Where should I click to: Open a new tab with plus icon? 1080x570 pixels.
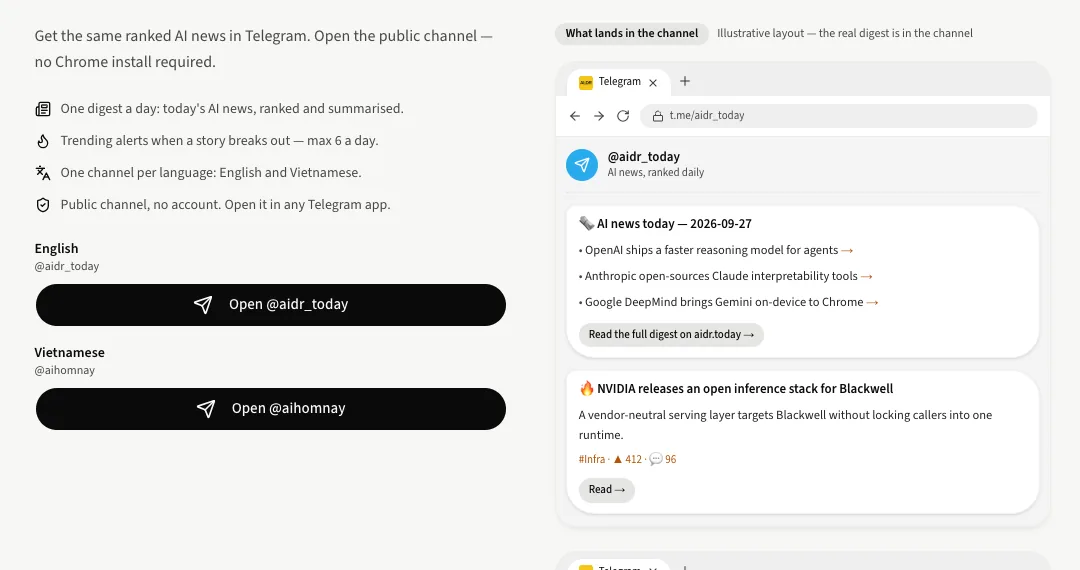tap(685, 81)
